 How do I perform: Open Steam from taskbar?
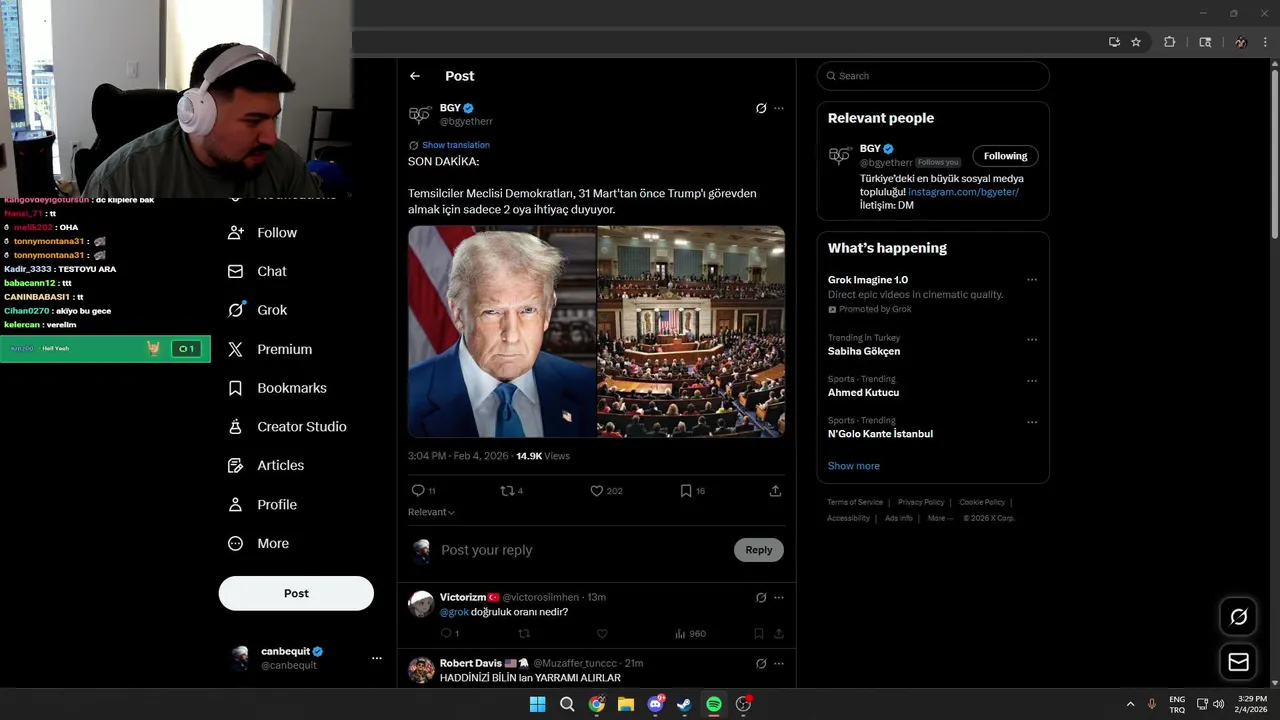tap(684, 704)
